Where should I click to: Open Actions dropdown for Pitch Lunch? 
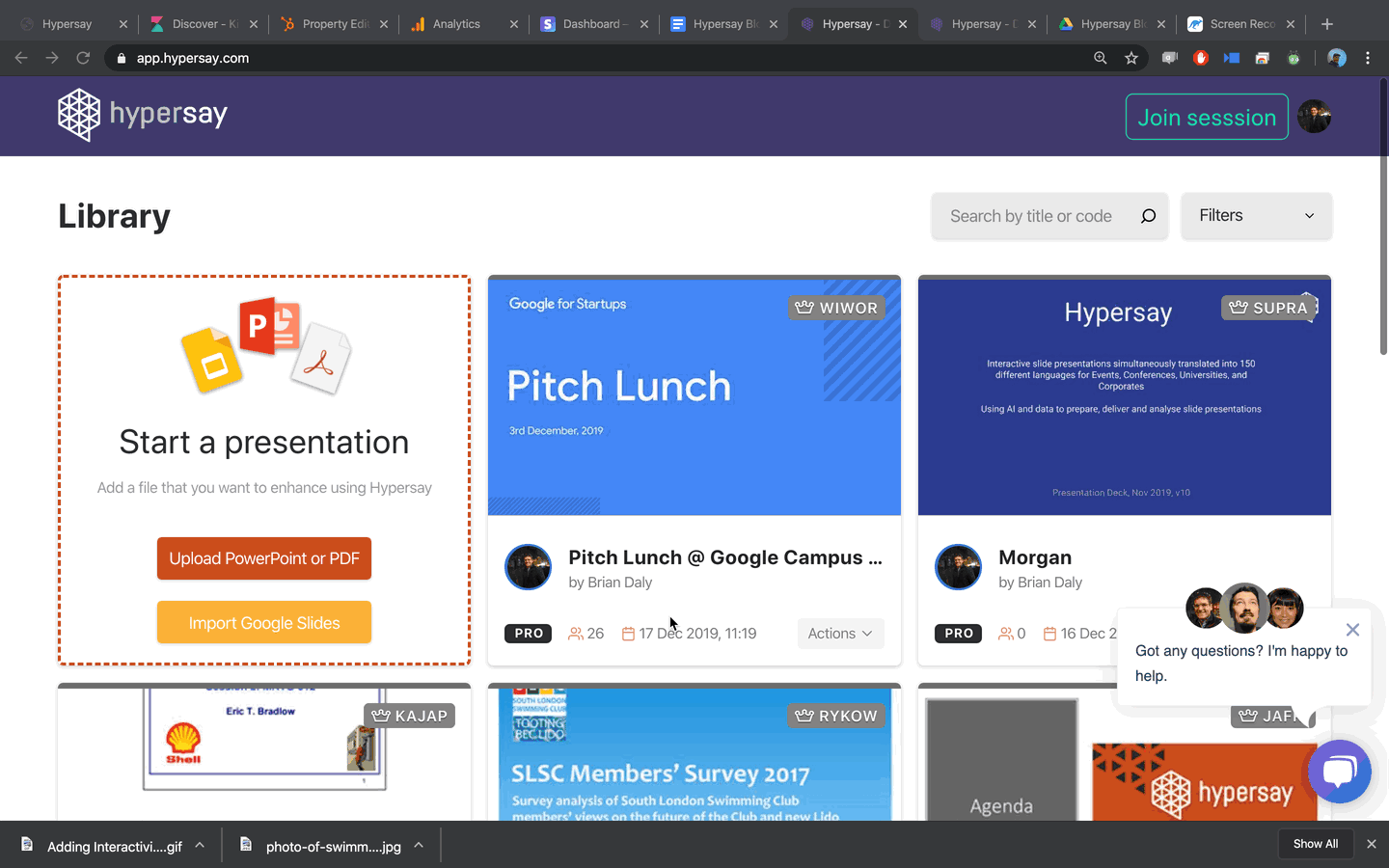(839, 634)
